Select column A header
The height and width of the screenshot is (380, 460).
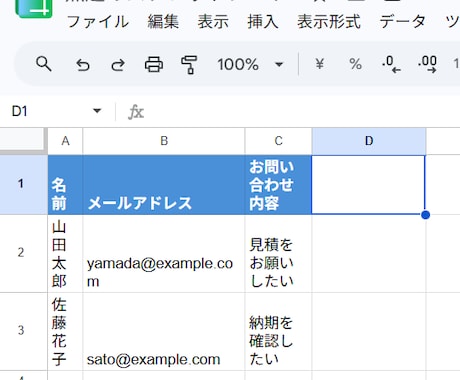tap(65, 141)
